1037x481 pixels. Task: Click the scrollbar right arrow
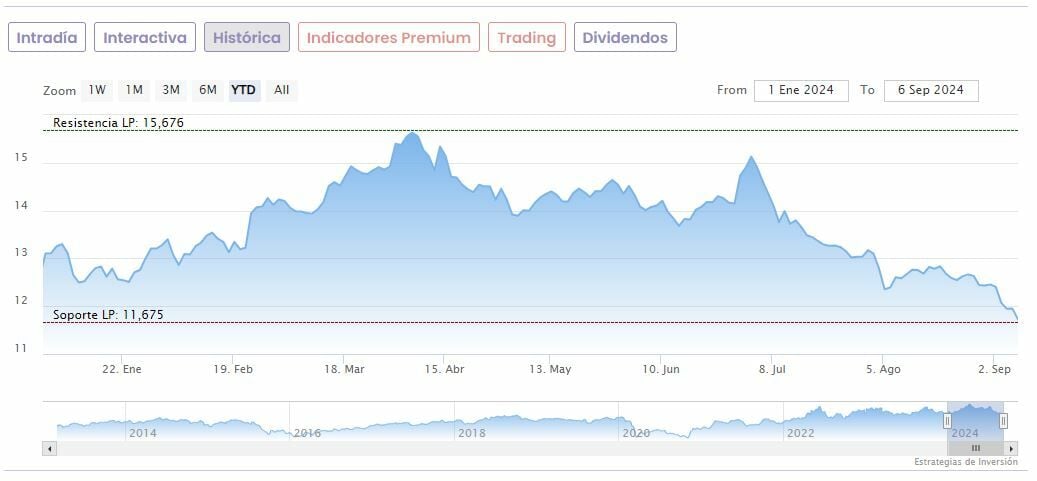1012,449
